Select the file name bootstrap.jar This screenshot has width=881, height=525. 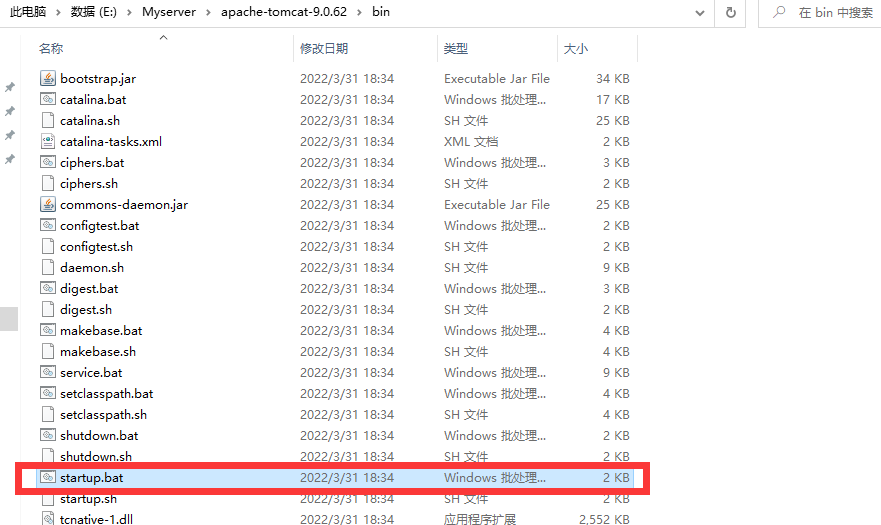click(98, 79)
